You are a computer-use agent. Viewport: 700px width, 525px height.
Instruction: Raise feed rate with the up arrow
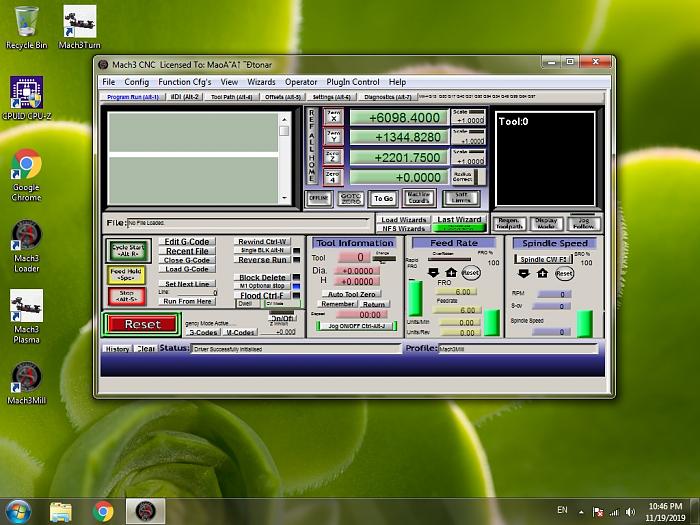click(x=451, y=272)
